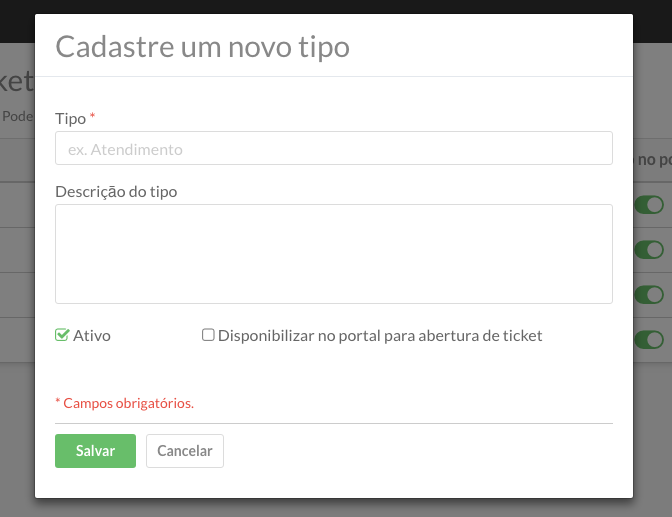Uncheck the Ativo checkbox
The height and width of the screenshot is (517, 672).
62,335
